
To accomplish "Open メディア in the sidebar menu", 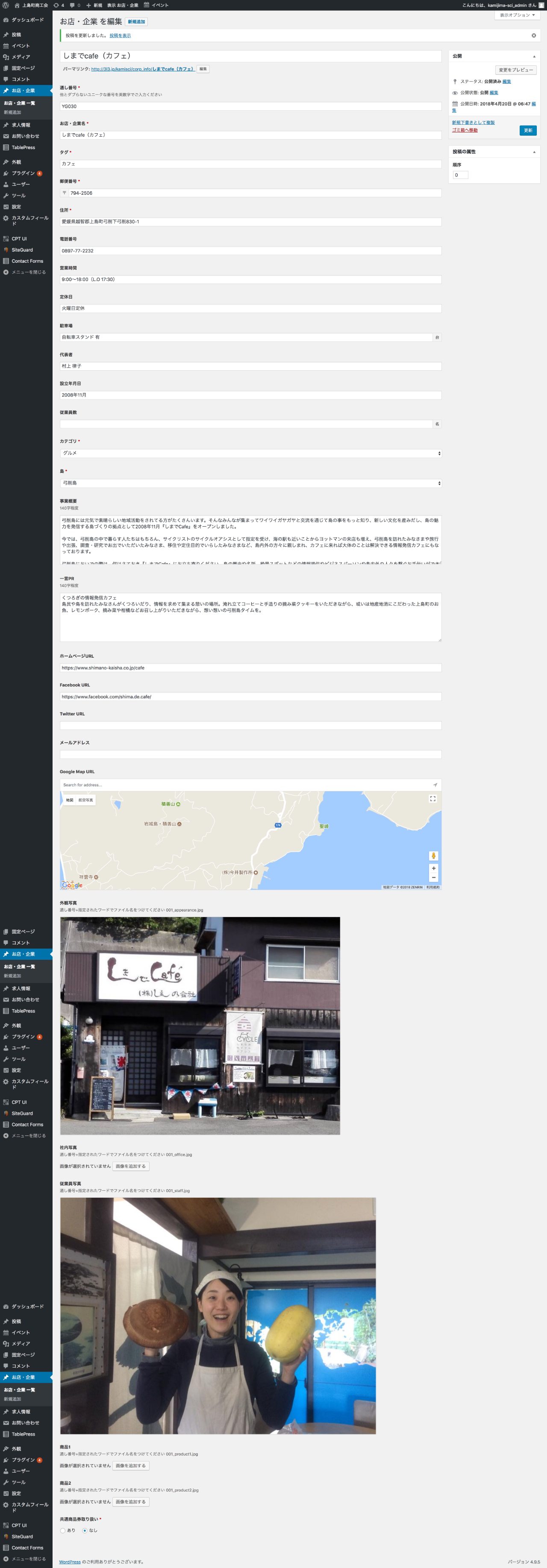I will click(x=21, y=57).
